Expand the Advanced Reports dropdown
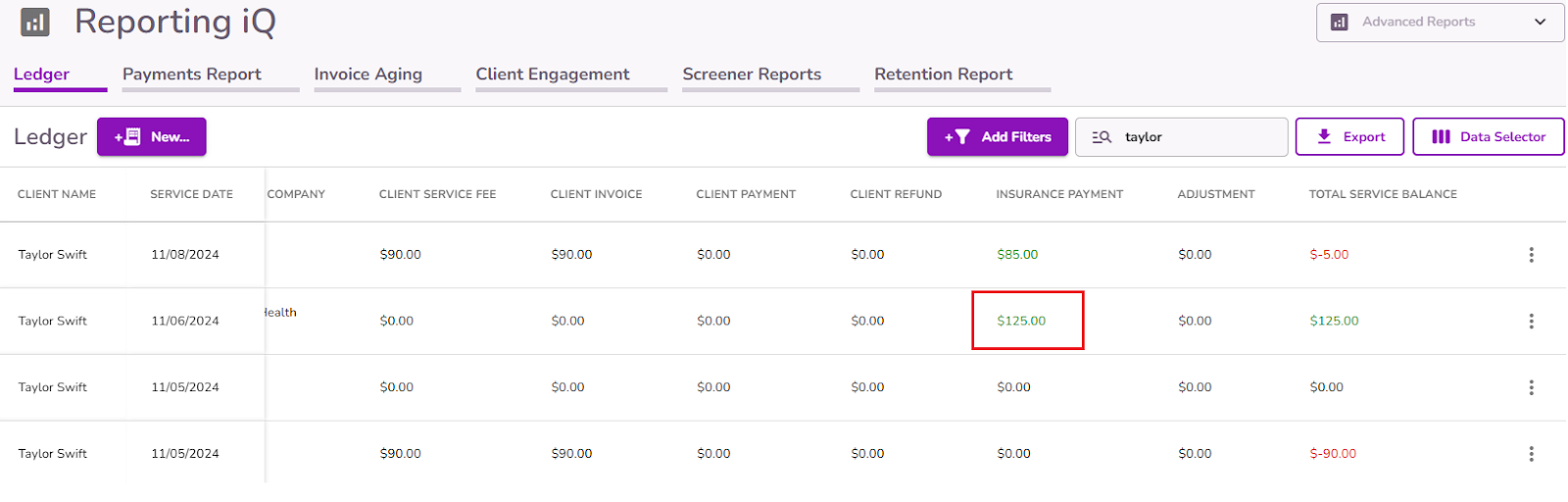This screenshot has height=502, width=1568. coord(1439,22)
